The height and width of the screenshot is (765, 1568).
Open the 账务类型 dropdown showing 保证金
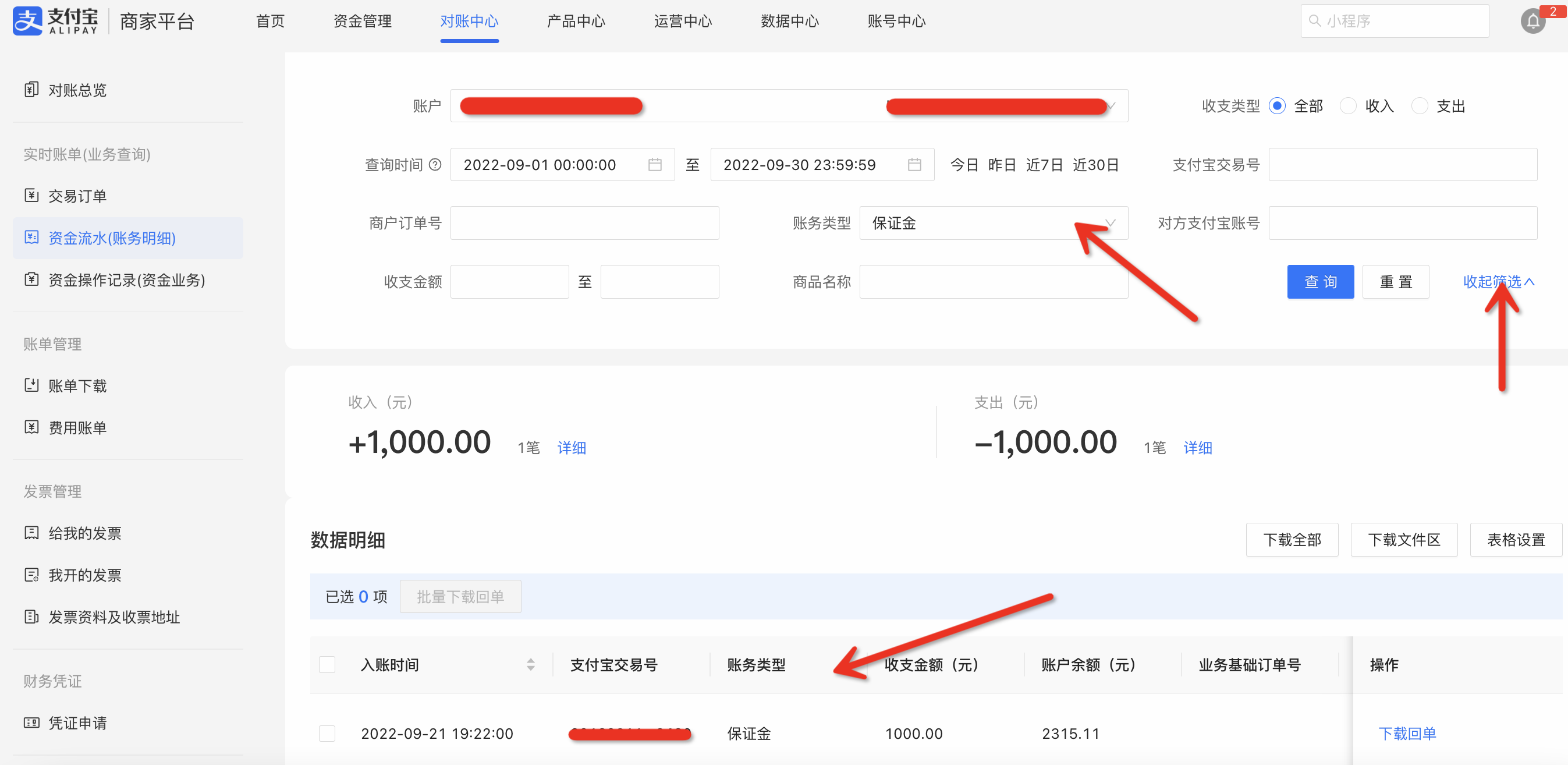point(994,223)
